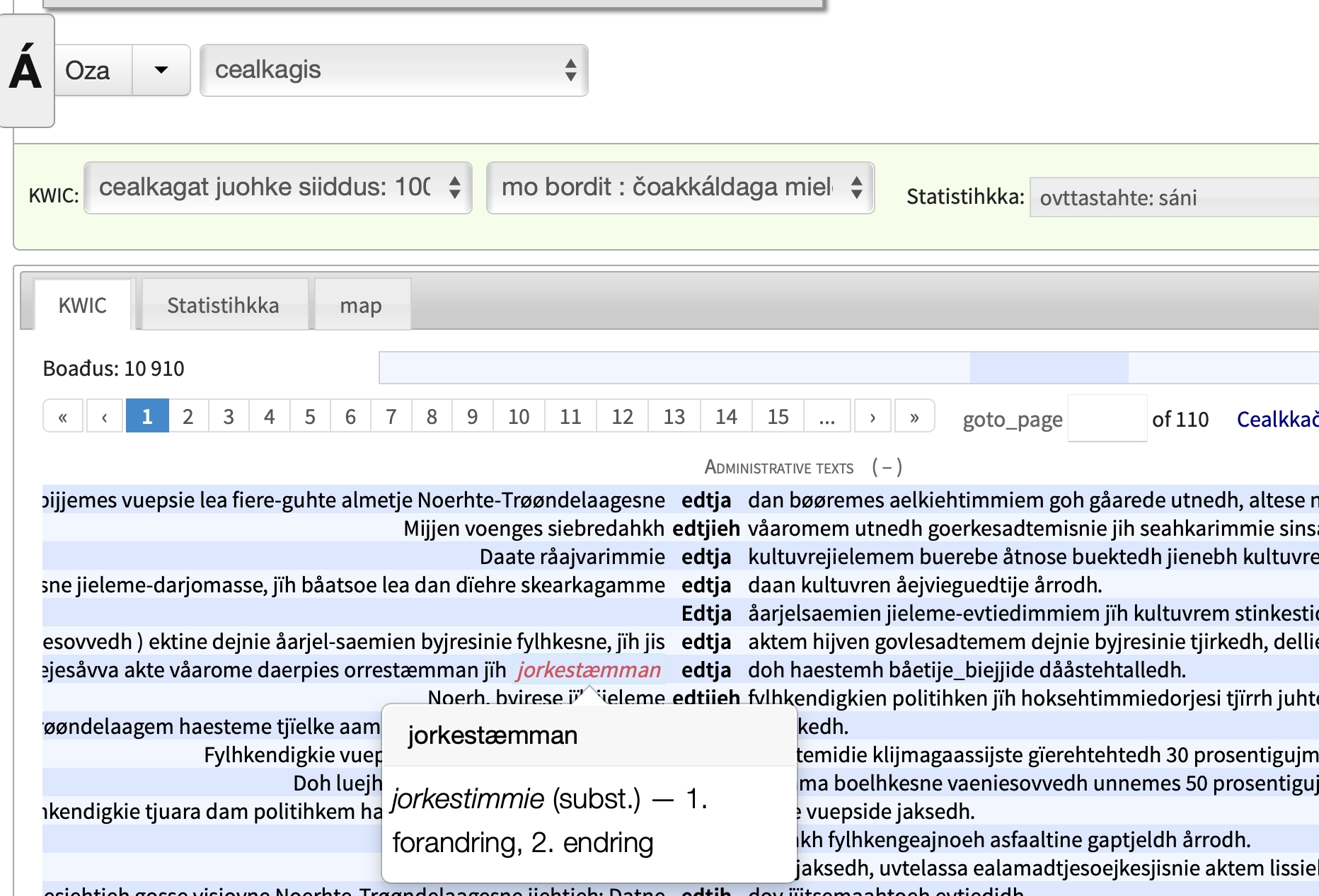Select page 13 in pagination

[x=674, y=416]
